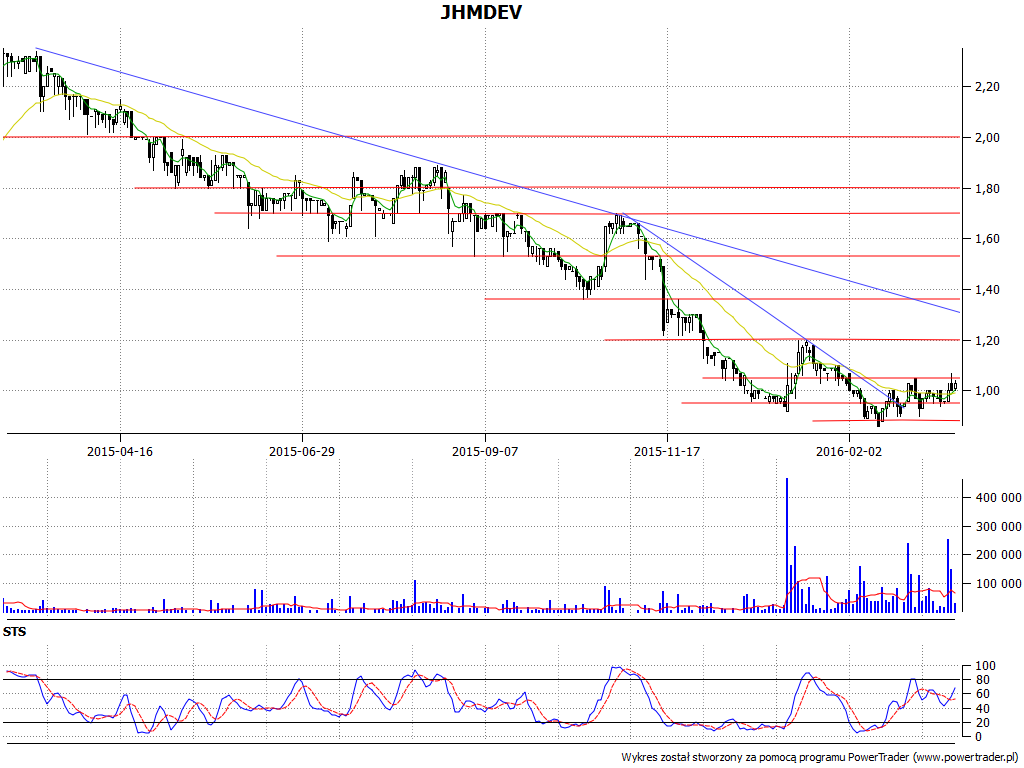Click the tallest volume bar above 400 000
The height and width of the screenshot is (768, 1024).
787,545
